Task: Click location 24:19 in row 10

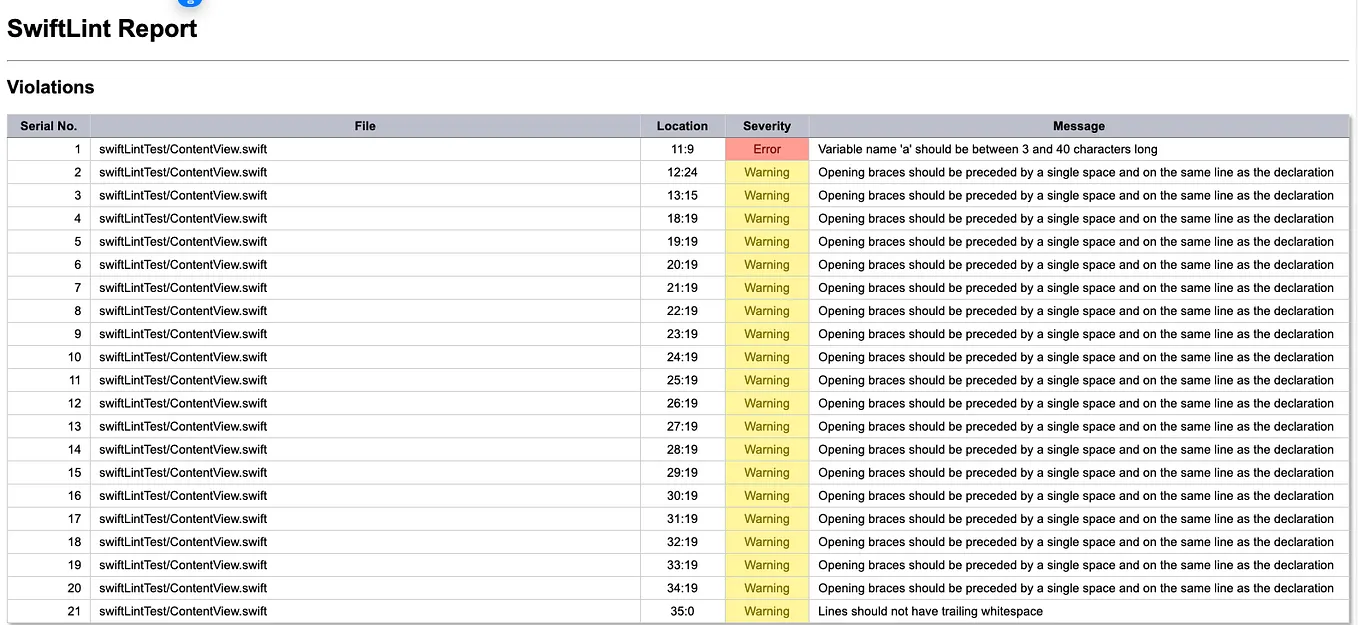Action: [682, 357]
